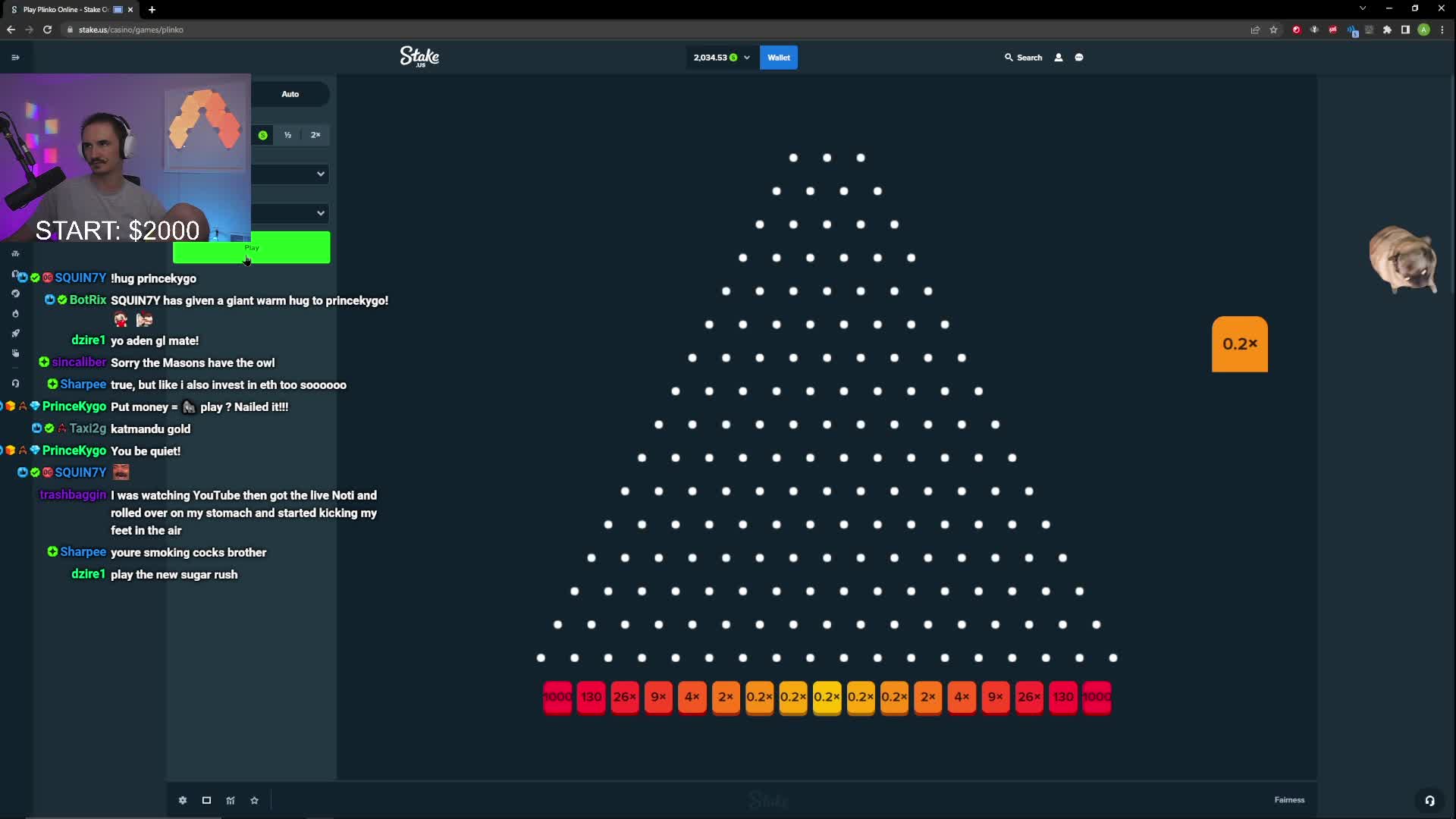1456x819 pixels.
Task: Click the green Play button
Action: tap(252, 248)
